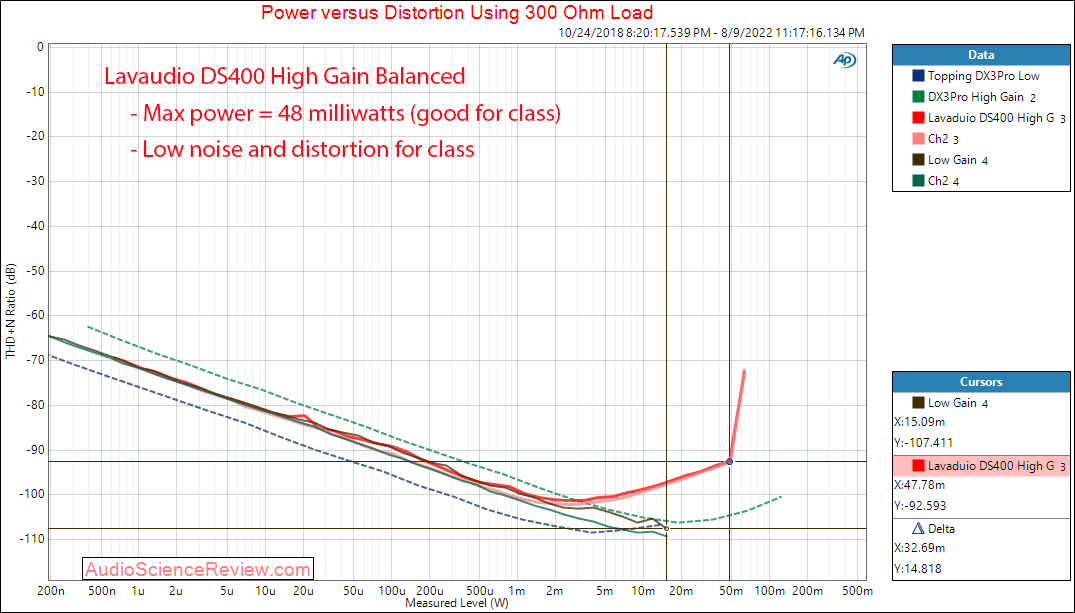Screen dimensions: 1075x613
Task: Click the cursor value 'Y:-92.593'
Action: 920,506
